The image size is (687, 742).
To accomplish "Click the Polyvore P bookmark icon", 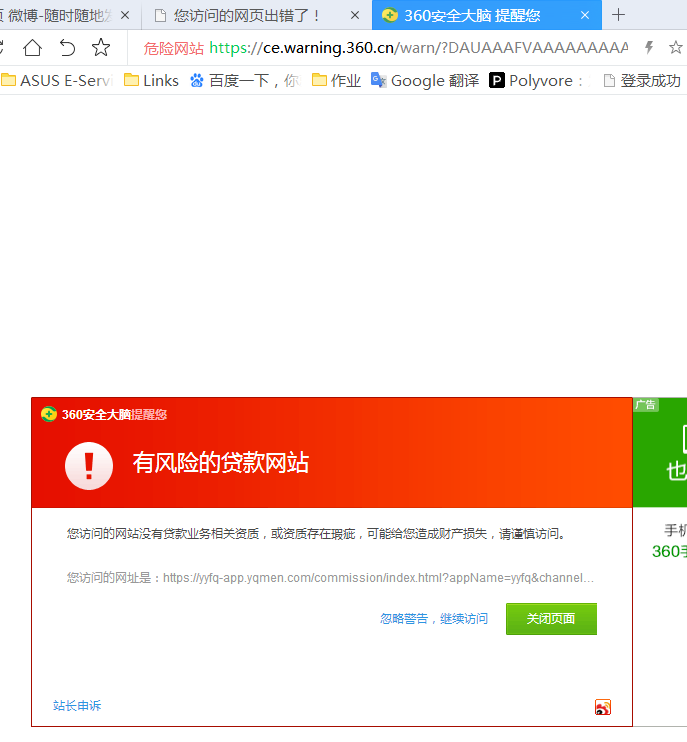I will [x=497, y=80].
